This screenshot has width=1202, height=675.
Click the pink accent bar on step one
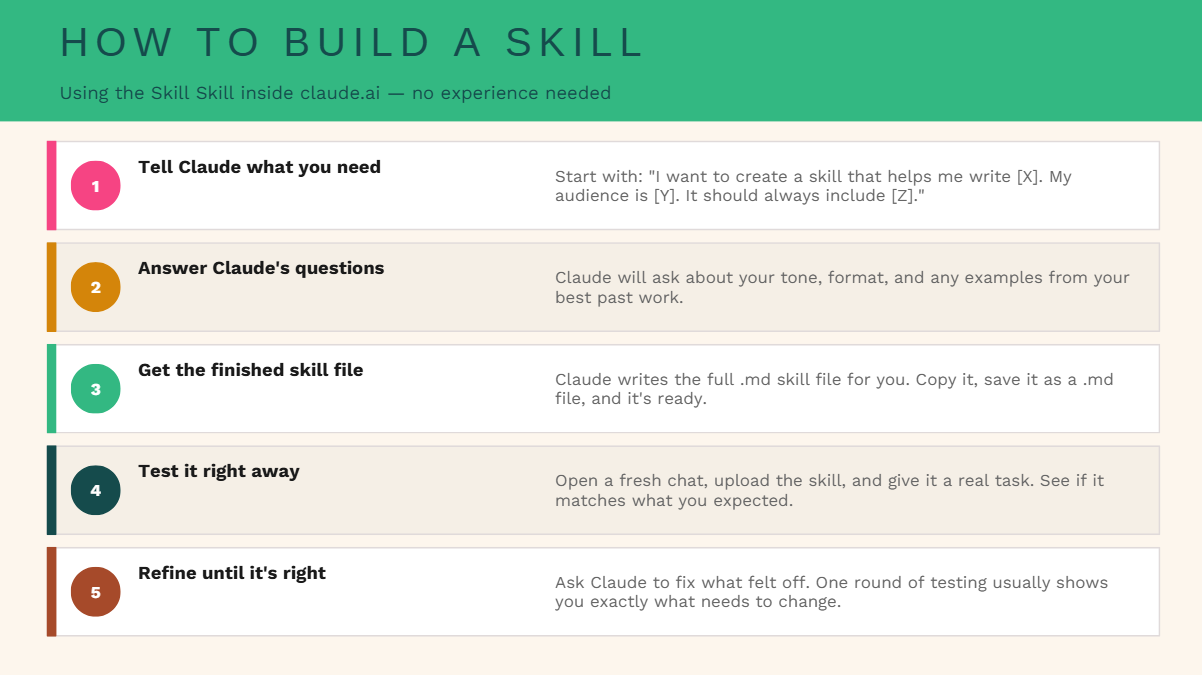point(51,186)
